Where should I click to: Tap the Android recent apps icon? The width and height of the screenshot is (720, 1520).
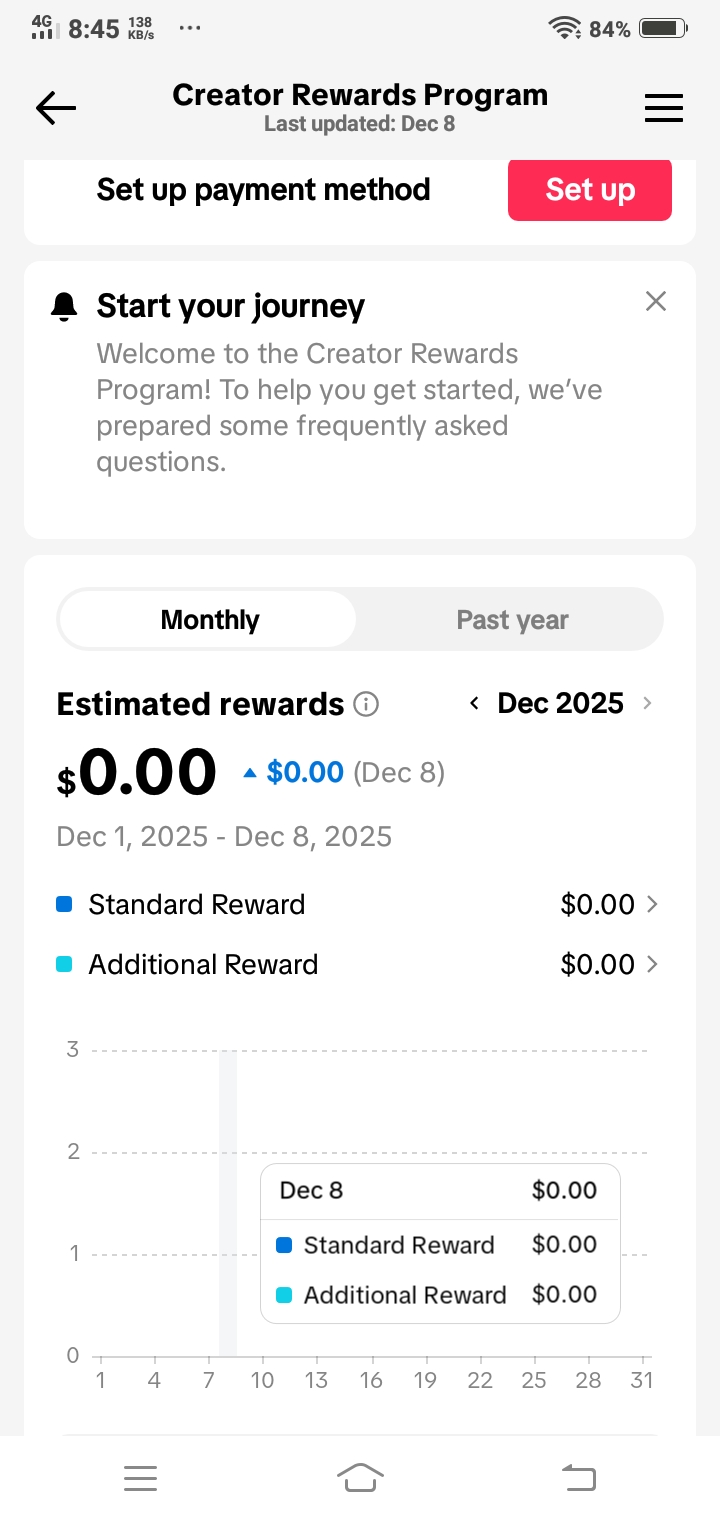click(x=140, y=1477)
